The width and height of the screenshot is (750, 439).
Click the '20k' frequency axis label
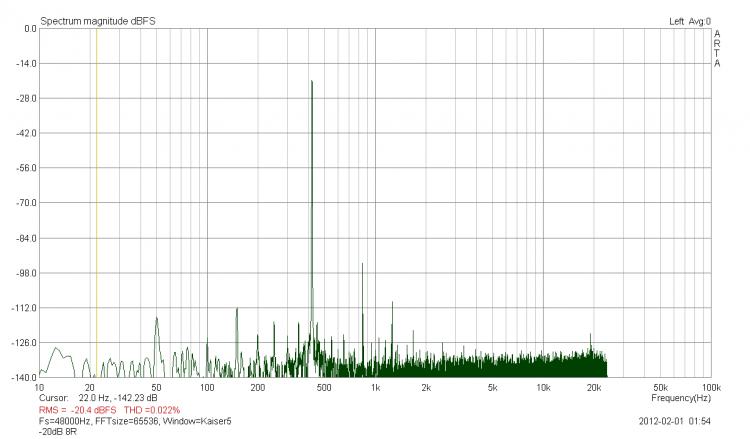pyautogui.click(x=594, y=387)
